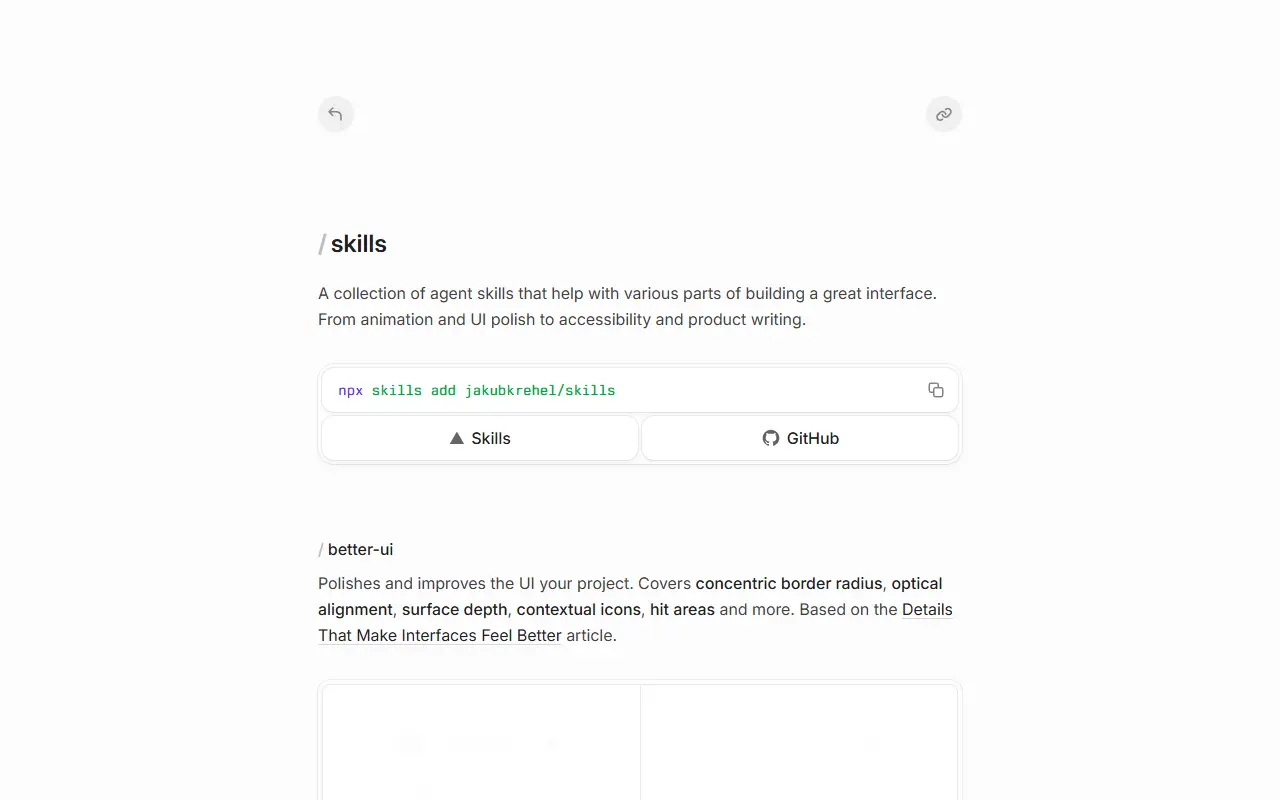Viewport: 1280px width, 800px height.
Task: Click the 'hit areas' bold text
Action: click(x=682, y=609)
